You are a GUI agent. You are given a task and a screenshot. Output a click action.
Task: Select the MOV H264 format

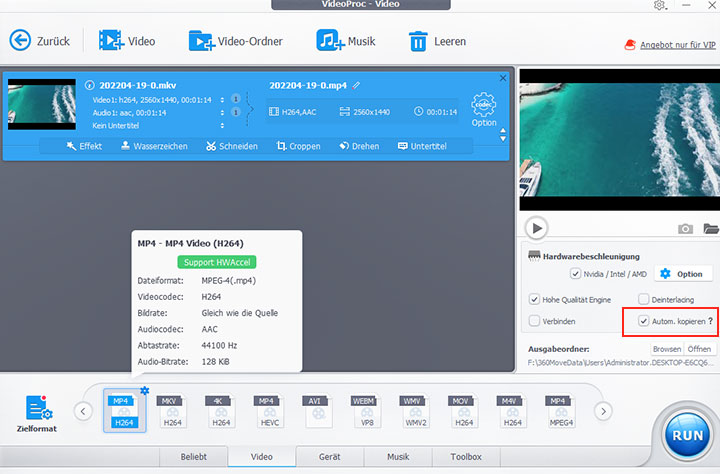click(x=463, y=411)
